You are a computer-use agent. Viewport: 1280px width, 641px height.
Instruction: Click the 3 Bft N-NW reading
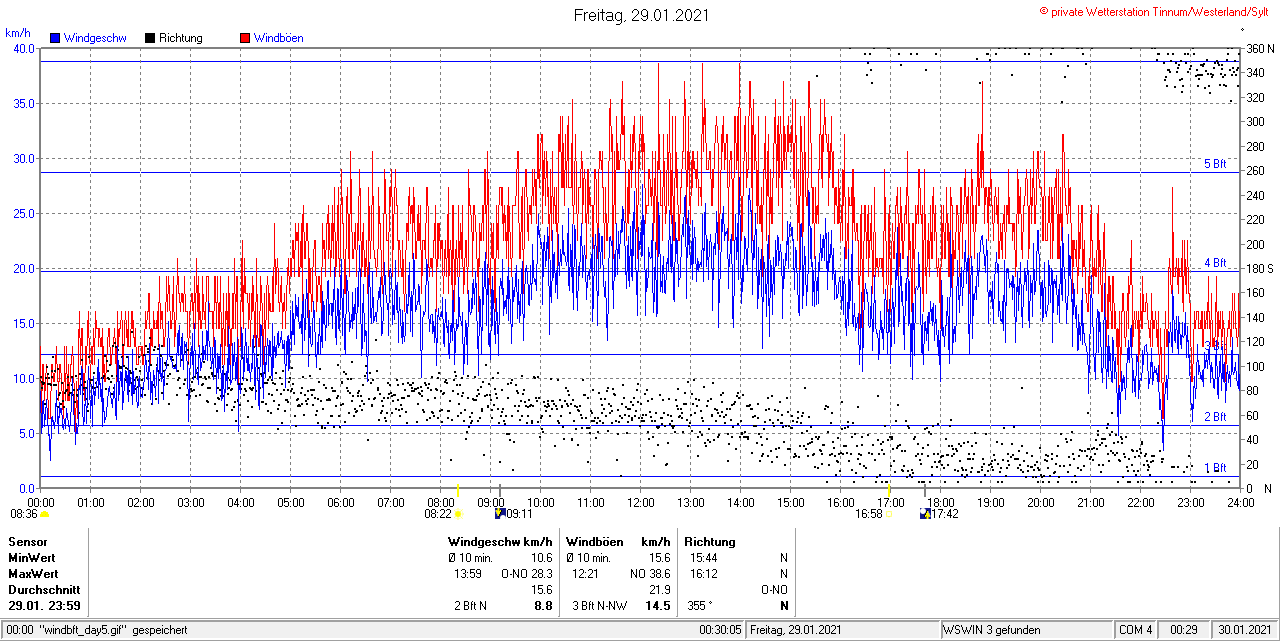pyautogui.click(x=599, y=606)
